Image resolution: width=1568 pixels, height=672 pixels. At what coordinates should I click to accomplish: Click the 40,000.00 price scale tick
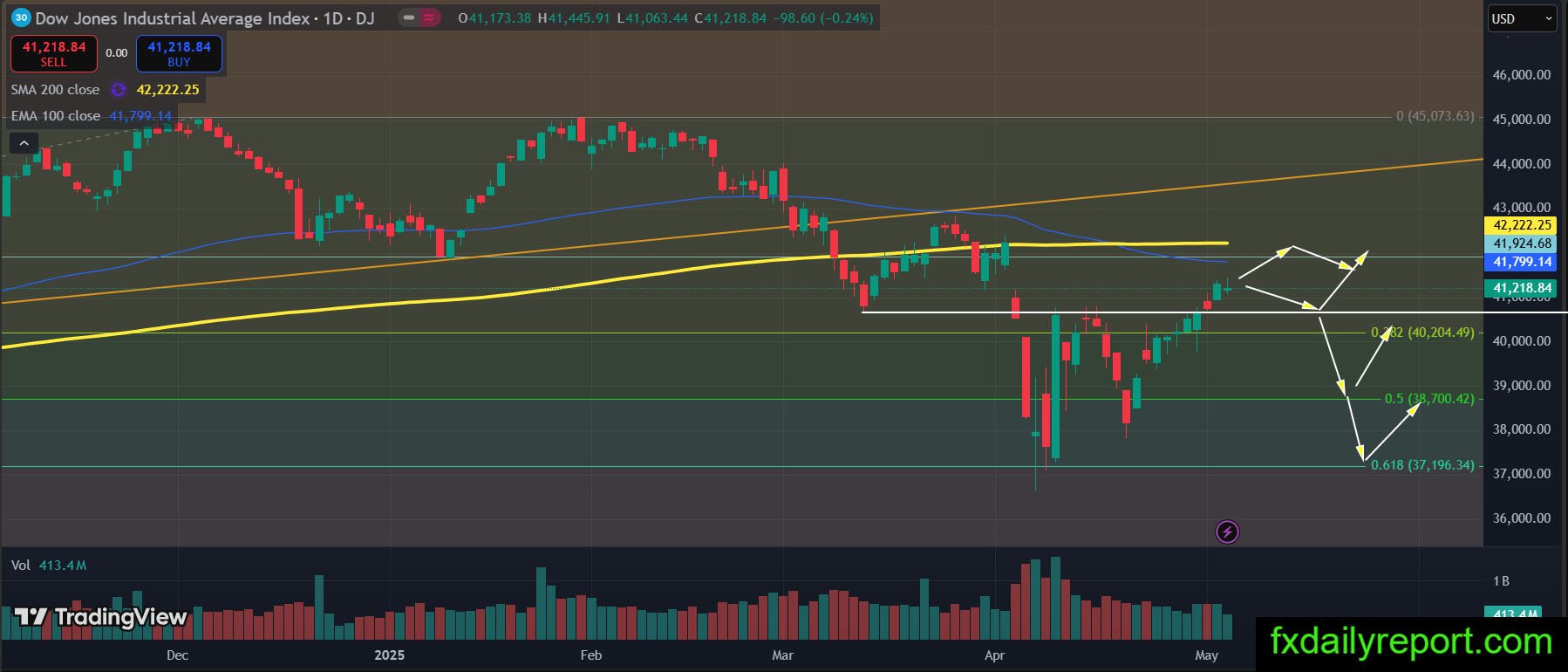click(1522, 341)
